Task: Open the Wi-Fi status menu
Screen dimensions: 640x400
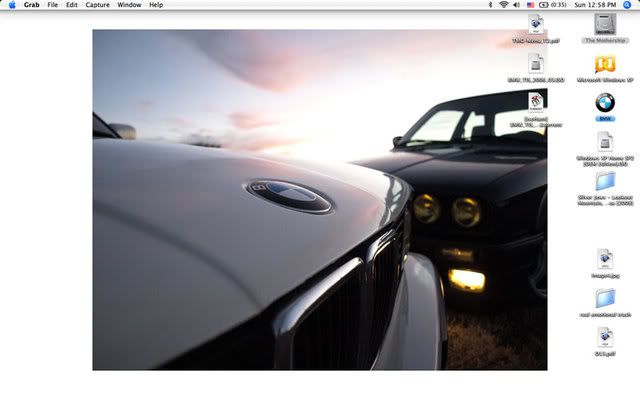Action: (503, 5)
